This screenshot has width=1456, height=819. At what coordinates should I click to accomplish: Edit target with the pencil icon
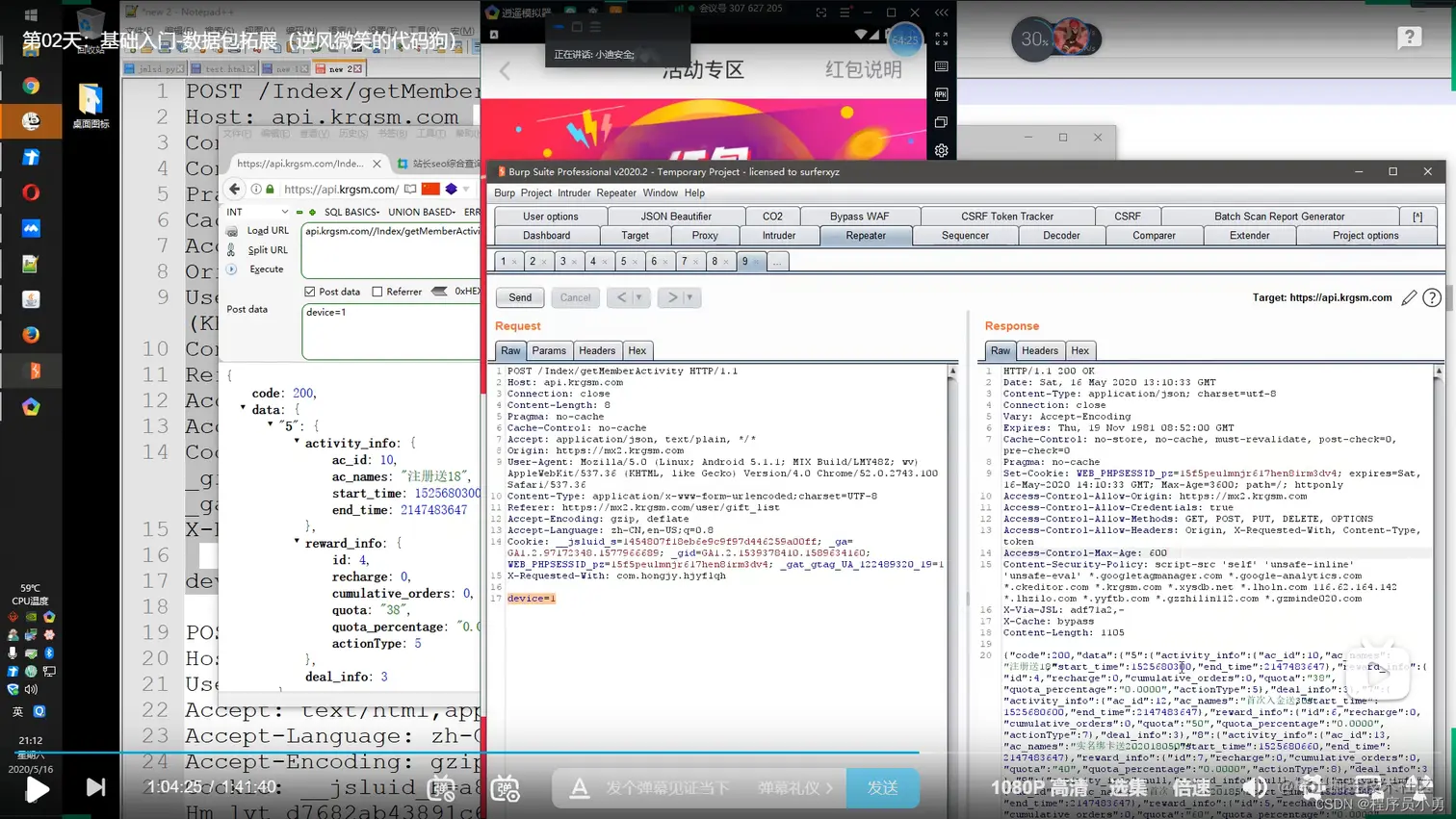coord(1409,297)
